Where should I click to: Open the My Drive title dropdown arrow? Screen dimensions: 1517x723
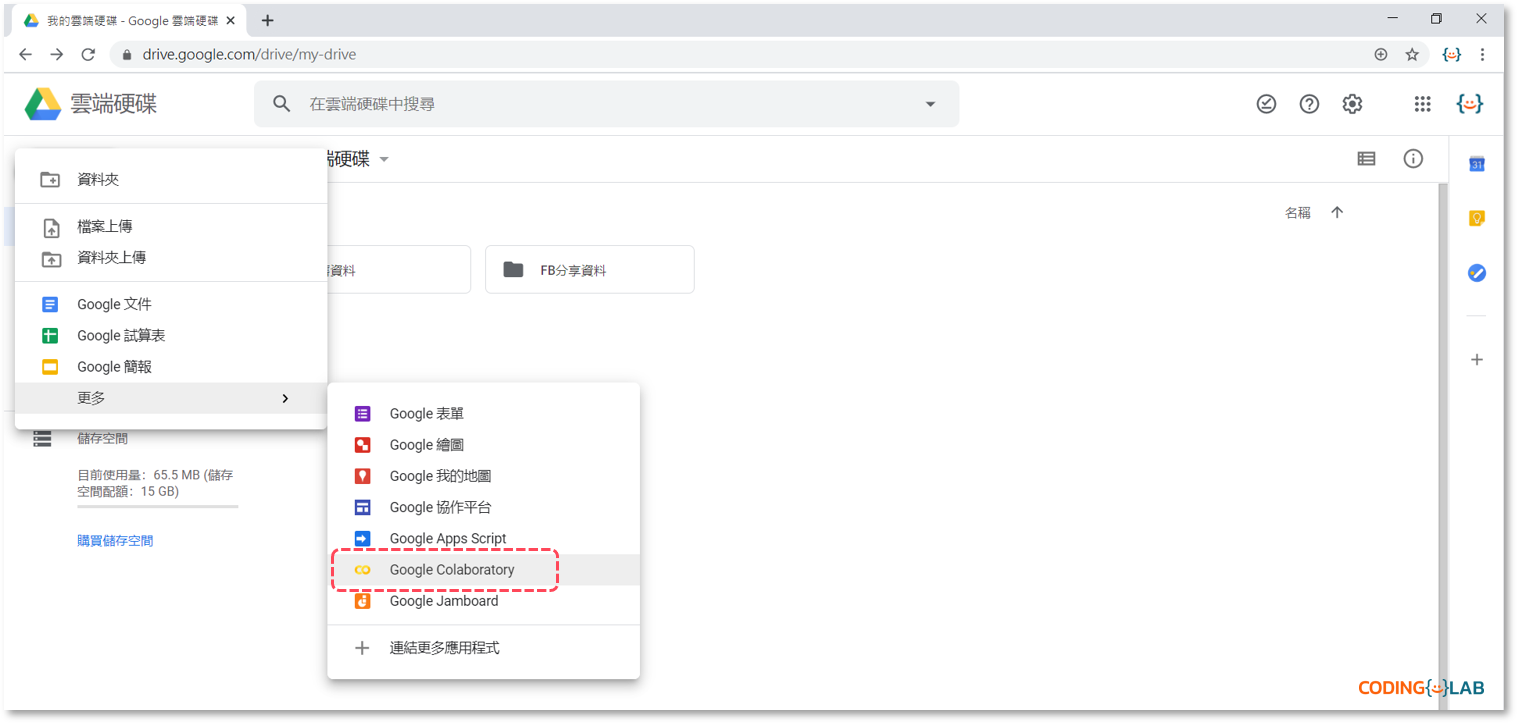click(x=384, y=160)
